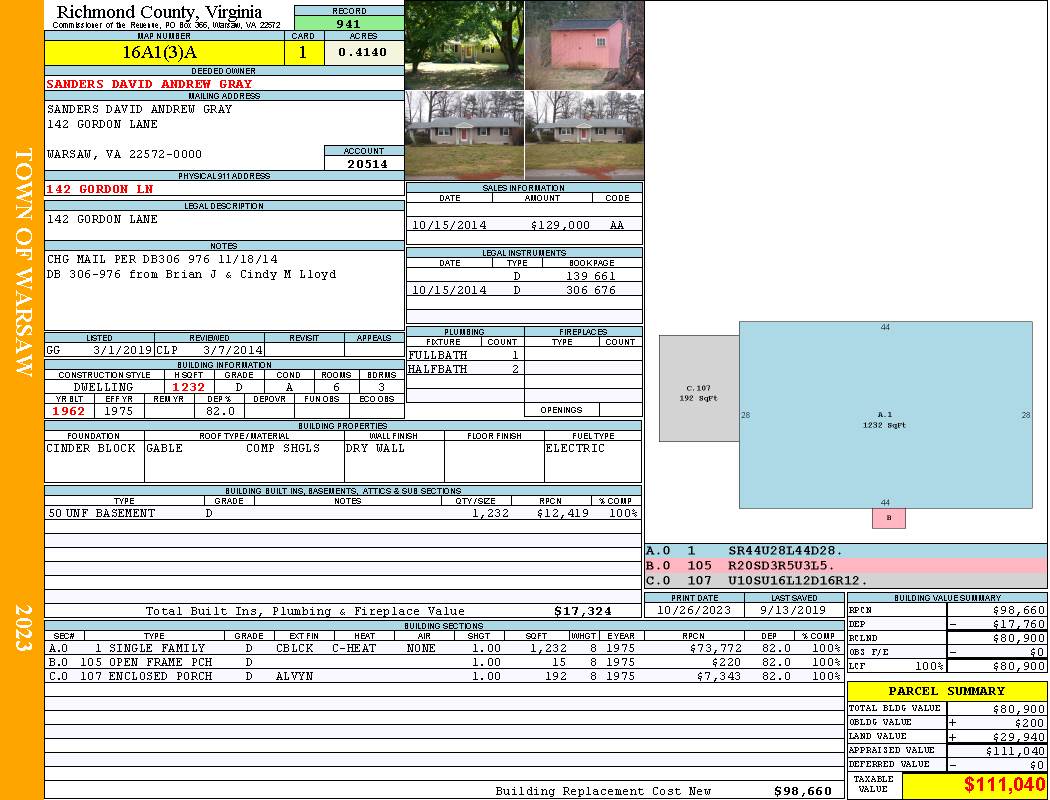Select the 50 UNF BASEMENT row
The height and width of the screenshot is (800, 1050).
click(x=340, y=513)
